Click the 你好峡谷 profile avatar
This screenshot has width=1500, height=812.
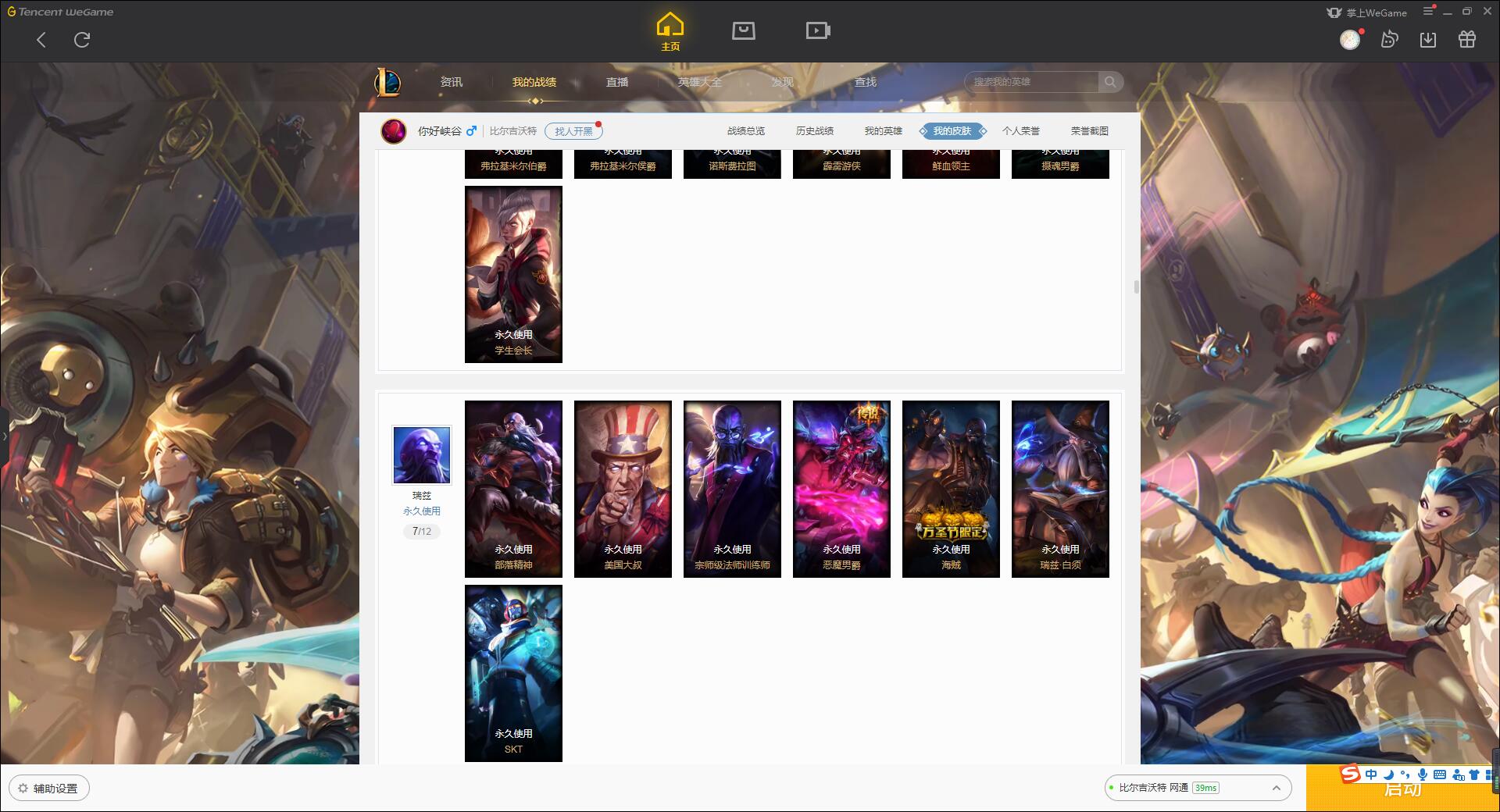[x=394, y=131]
